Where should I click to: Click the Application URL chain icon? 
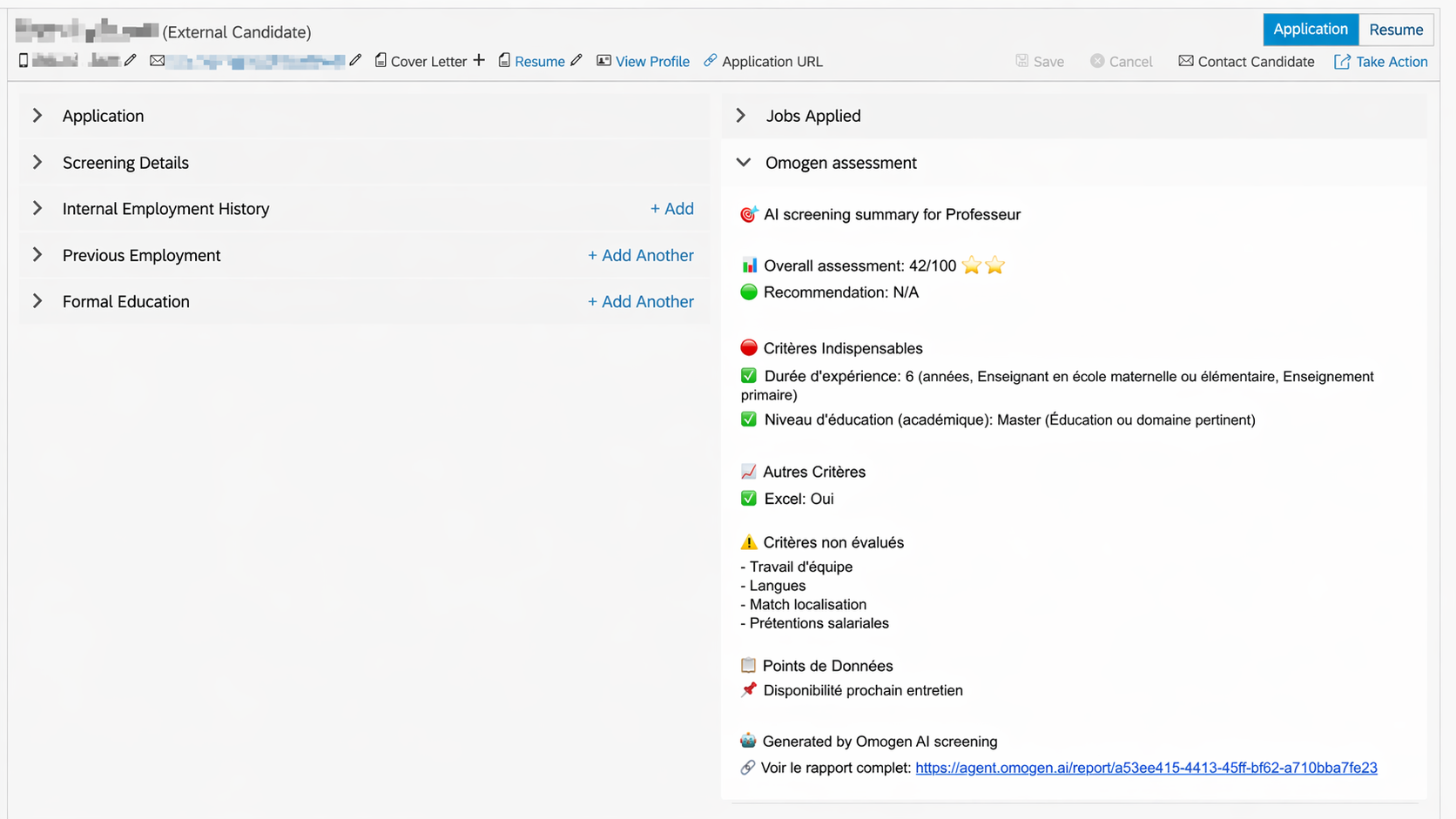(x=711, y=60)
